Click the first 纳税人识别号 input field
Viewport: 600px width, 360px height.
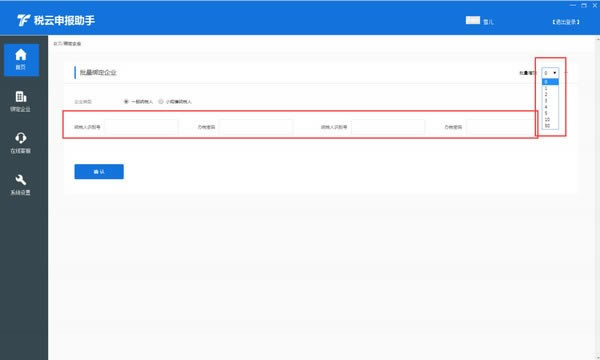tap(141, 127)
